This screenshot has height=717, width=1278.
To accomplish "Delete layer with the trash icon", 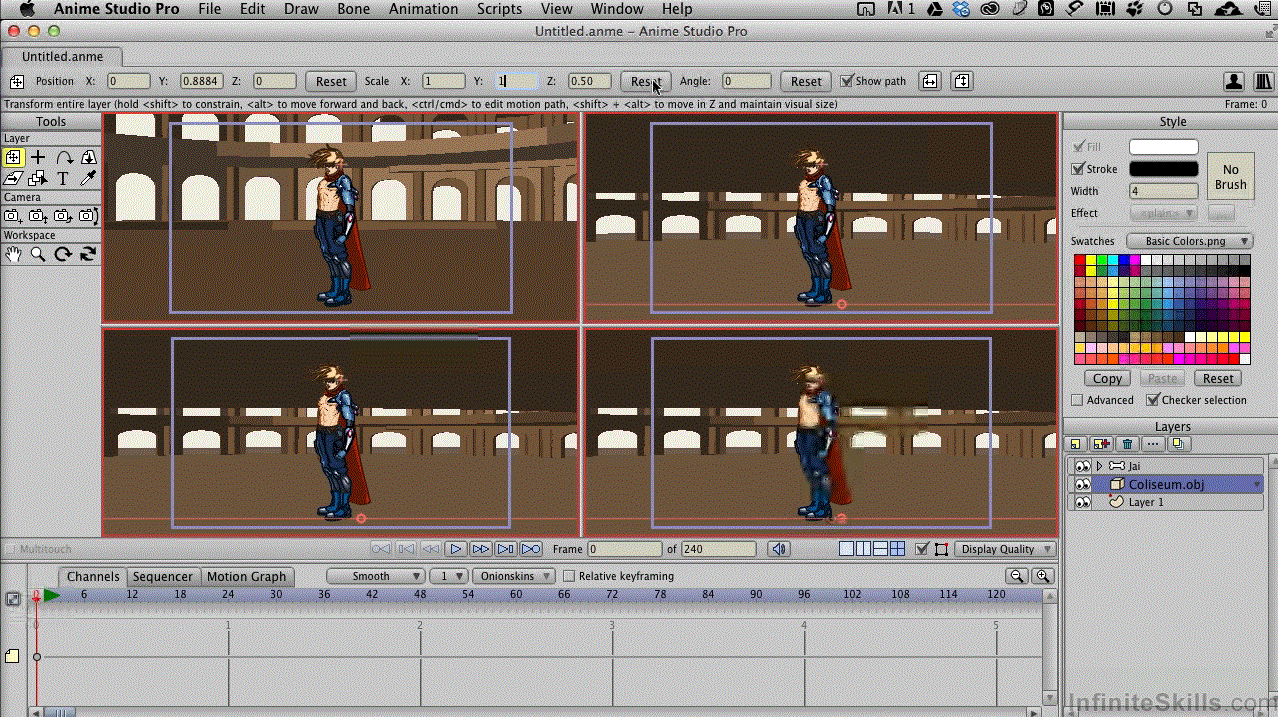I will coord(1127,444).
